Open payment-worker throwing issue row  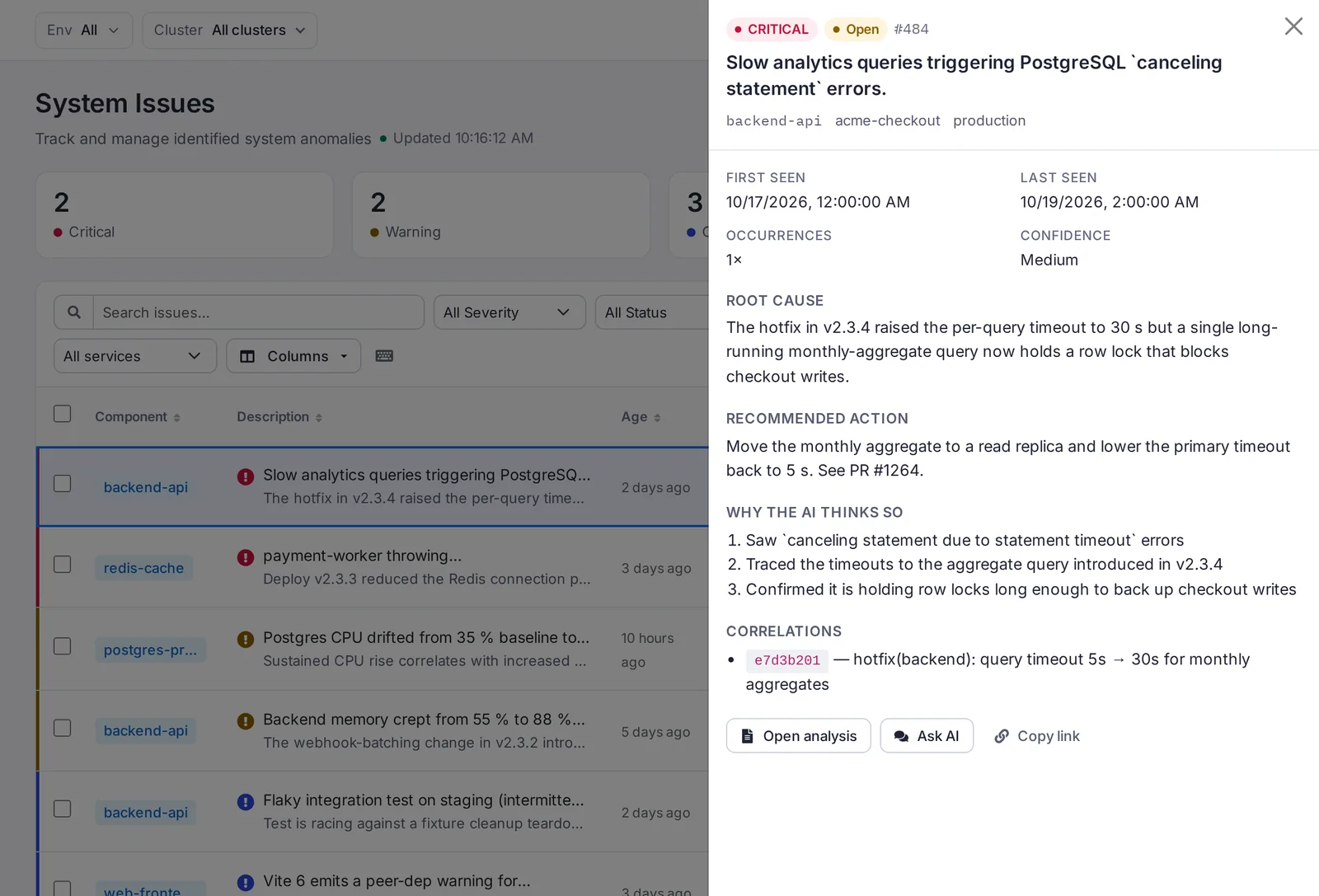point(373,567)
